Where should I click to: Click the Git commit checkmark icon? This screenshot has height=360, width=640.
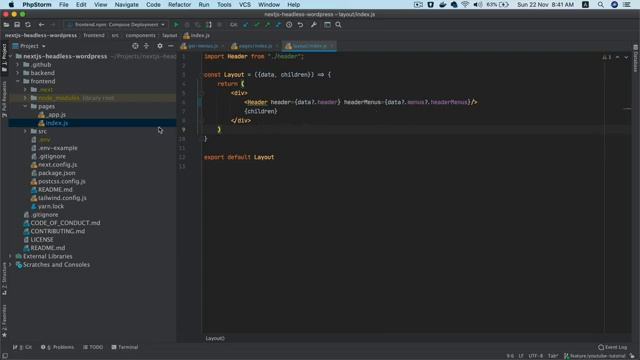click(257, 25)
